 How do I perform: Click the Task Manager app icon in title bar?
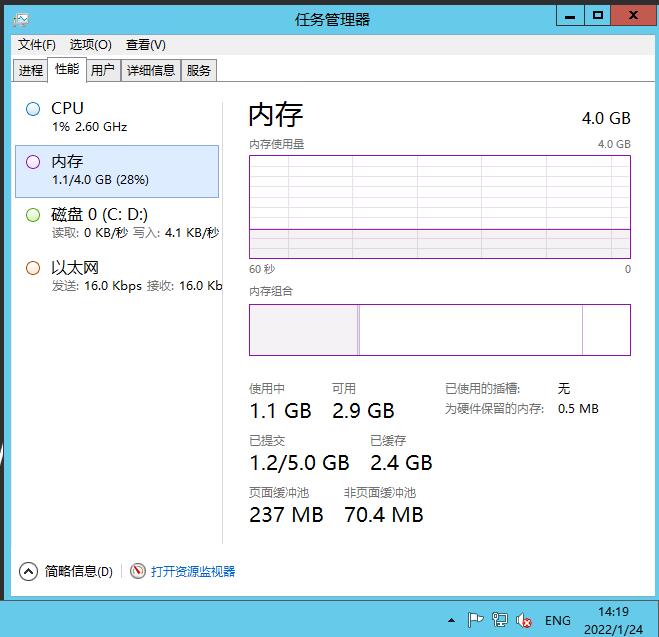21,20
